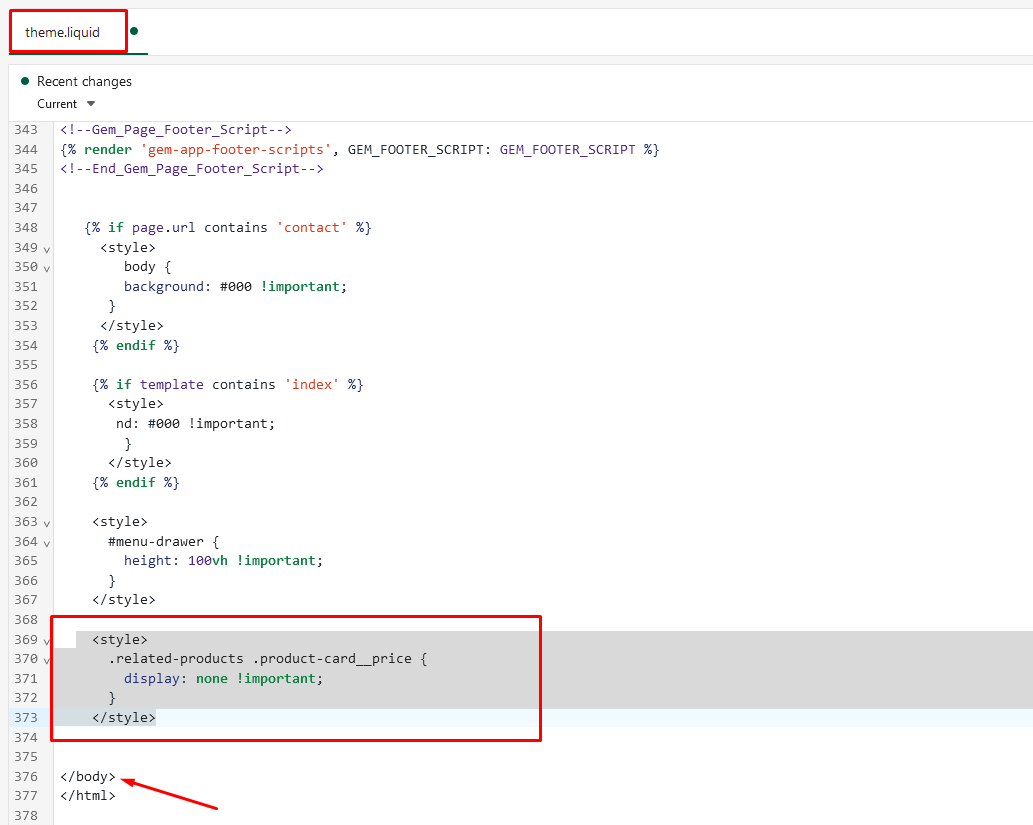The height and width of the screenshot is (825, 1033).
Task: Click the closing </style> on line 373
Action: coord(124,717)
